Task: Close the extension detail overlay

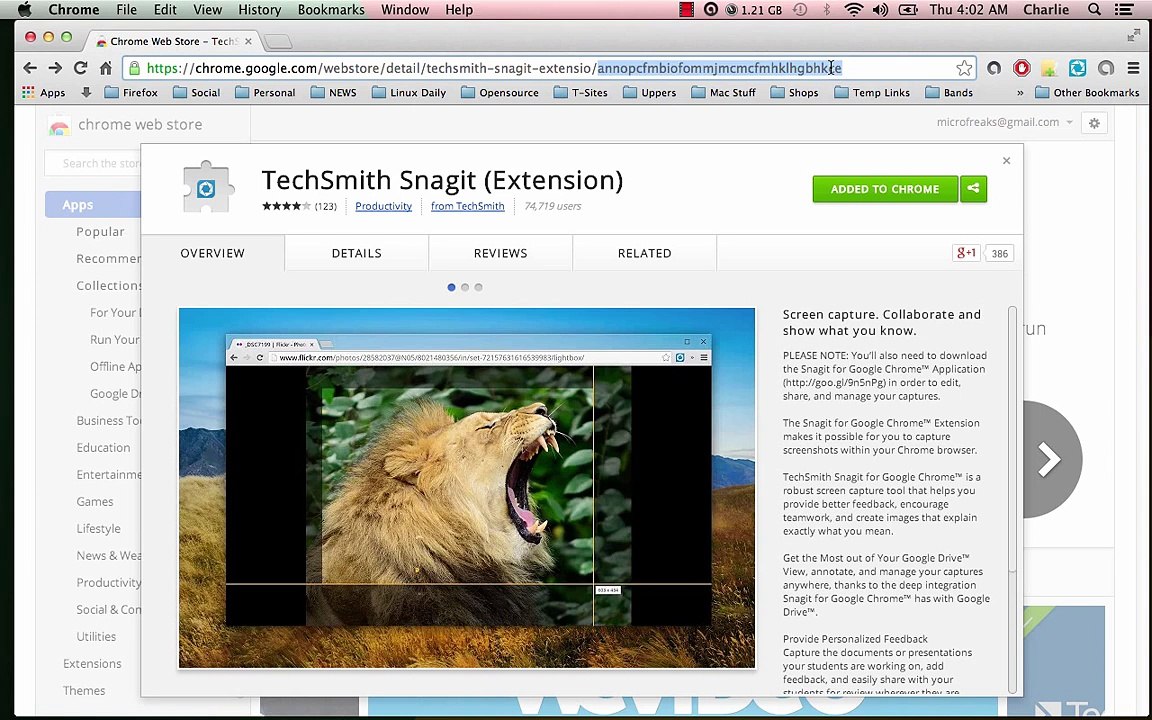Action: tap(1006, 161)
